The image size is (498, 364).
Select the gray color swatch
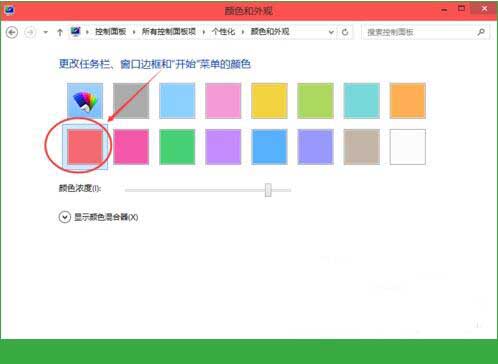(x=131, y=101)
